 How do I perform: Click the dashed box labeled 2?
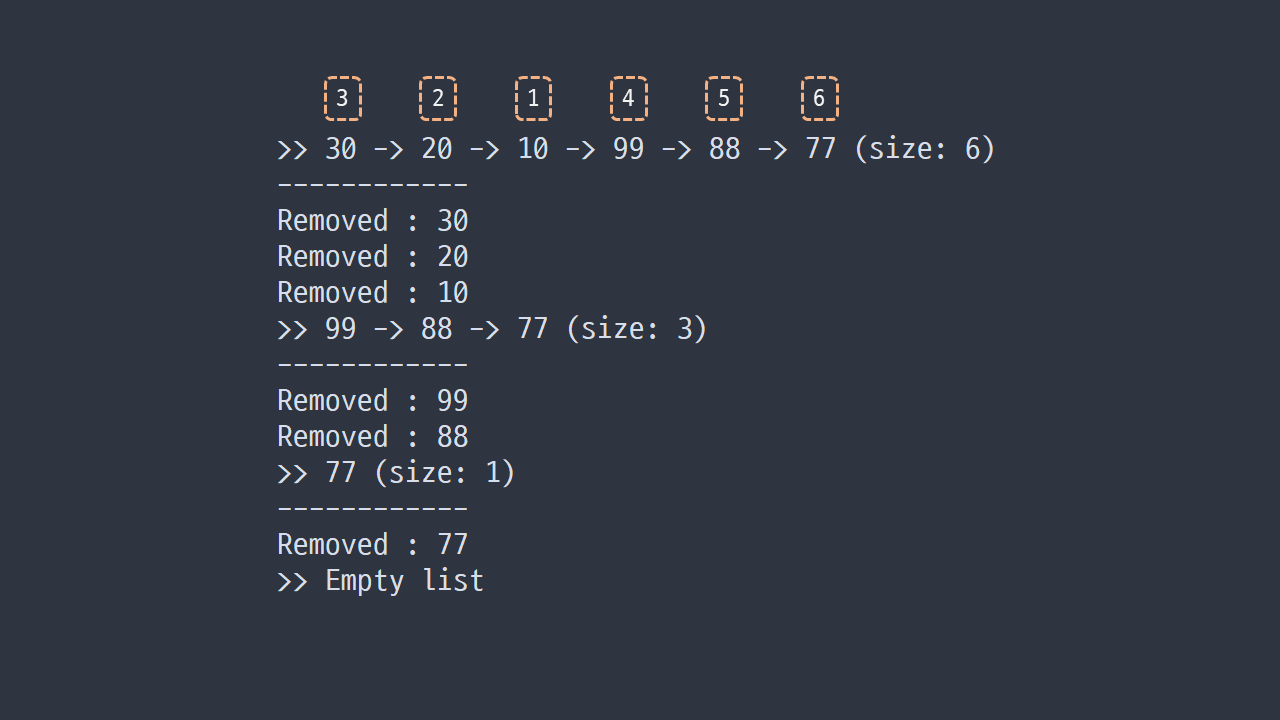click(x=438, y=99)
